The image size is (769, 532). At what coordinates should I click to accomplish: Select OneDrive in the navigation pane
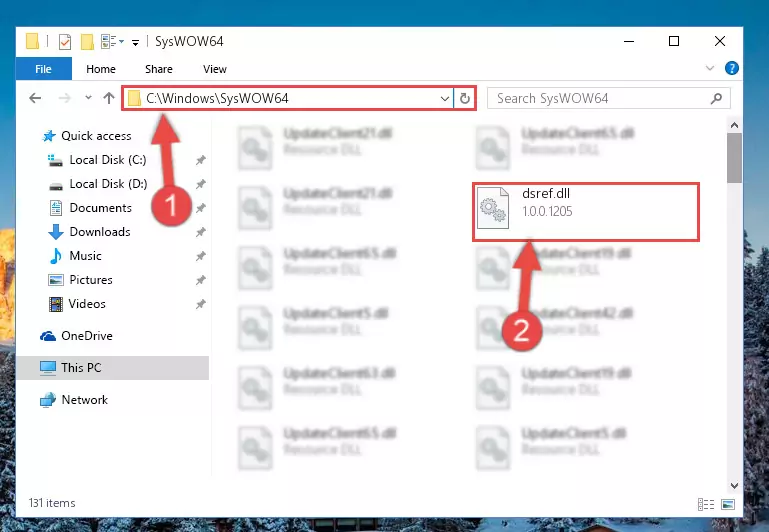point(86,336)
